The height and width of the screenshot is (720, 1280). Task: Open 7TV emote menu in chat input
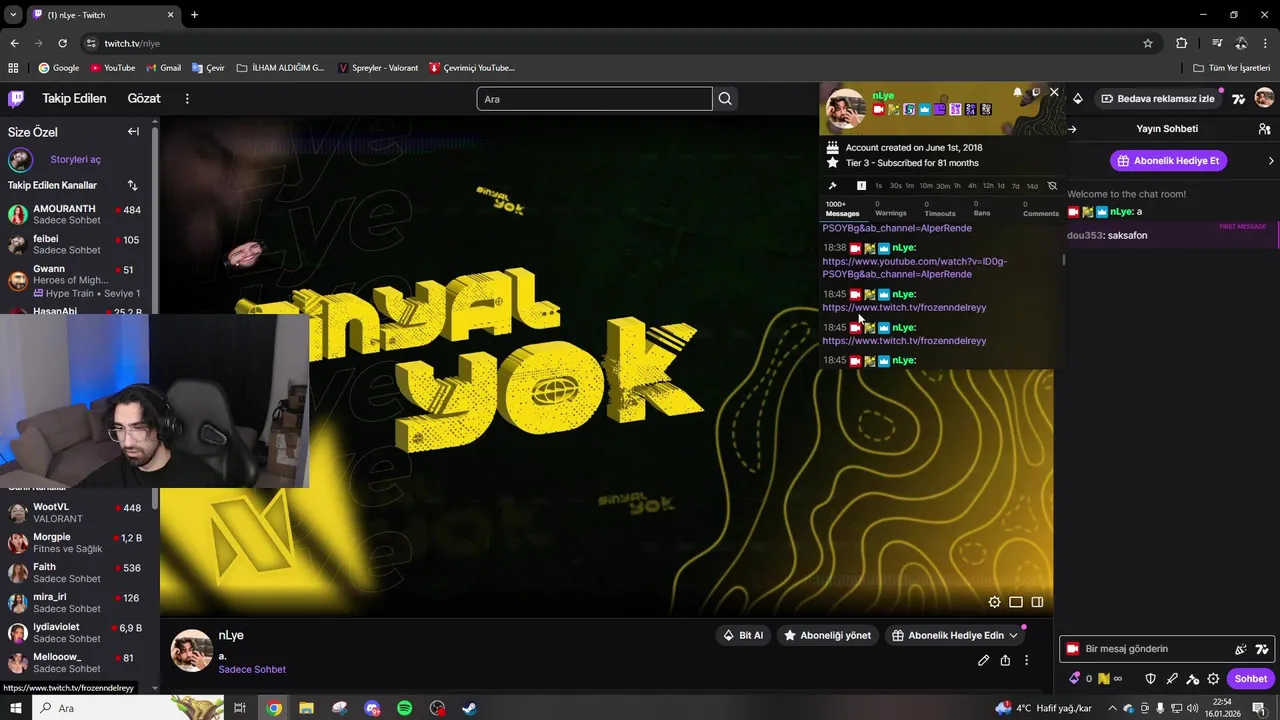pos(1262,649)
